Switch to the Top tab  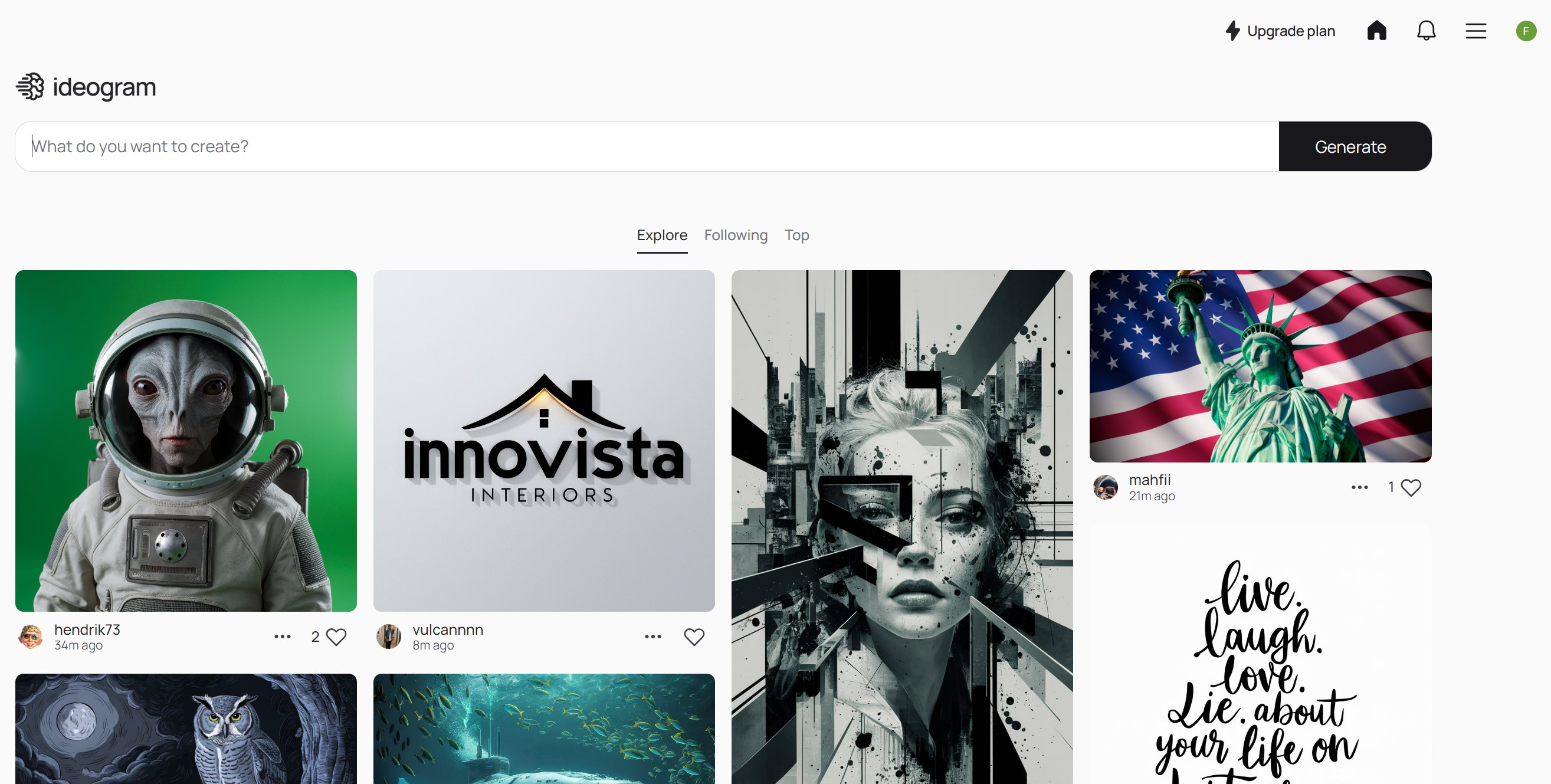[796, 235]
